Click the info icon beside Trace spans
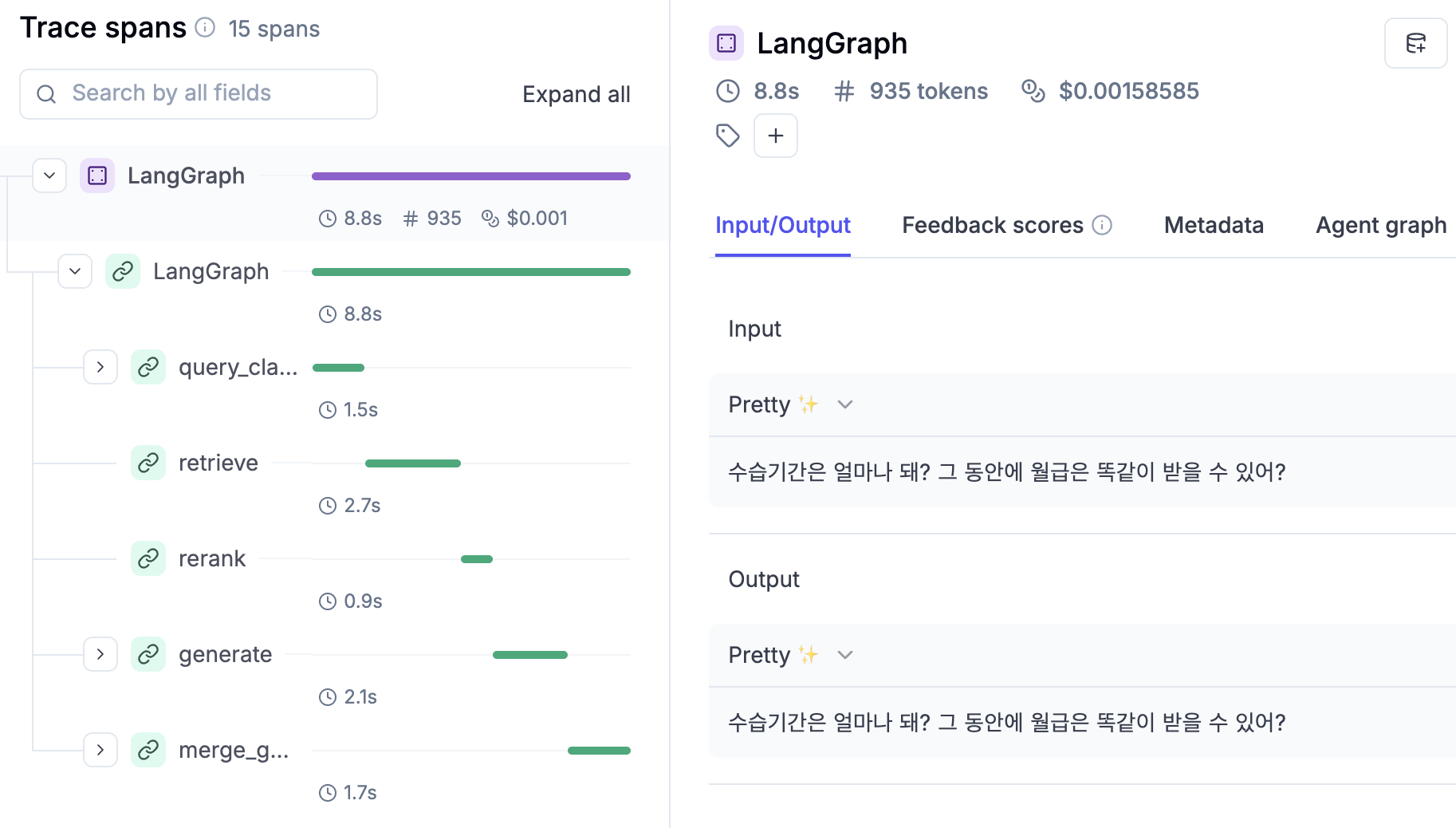This screenshot has height=828, width=1456. [x=206, y=28]
